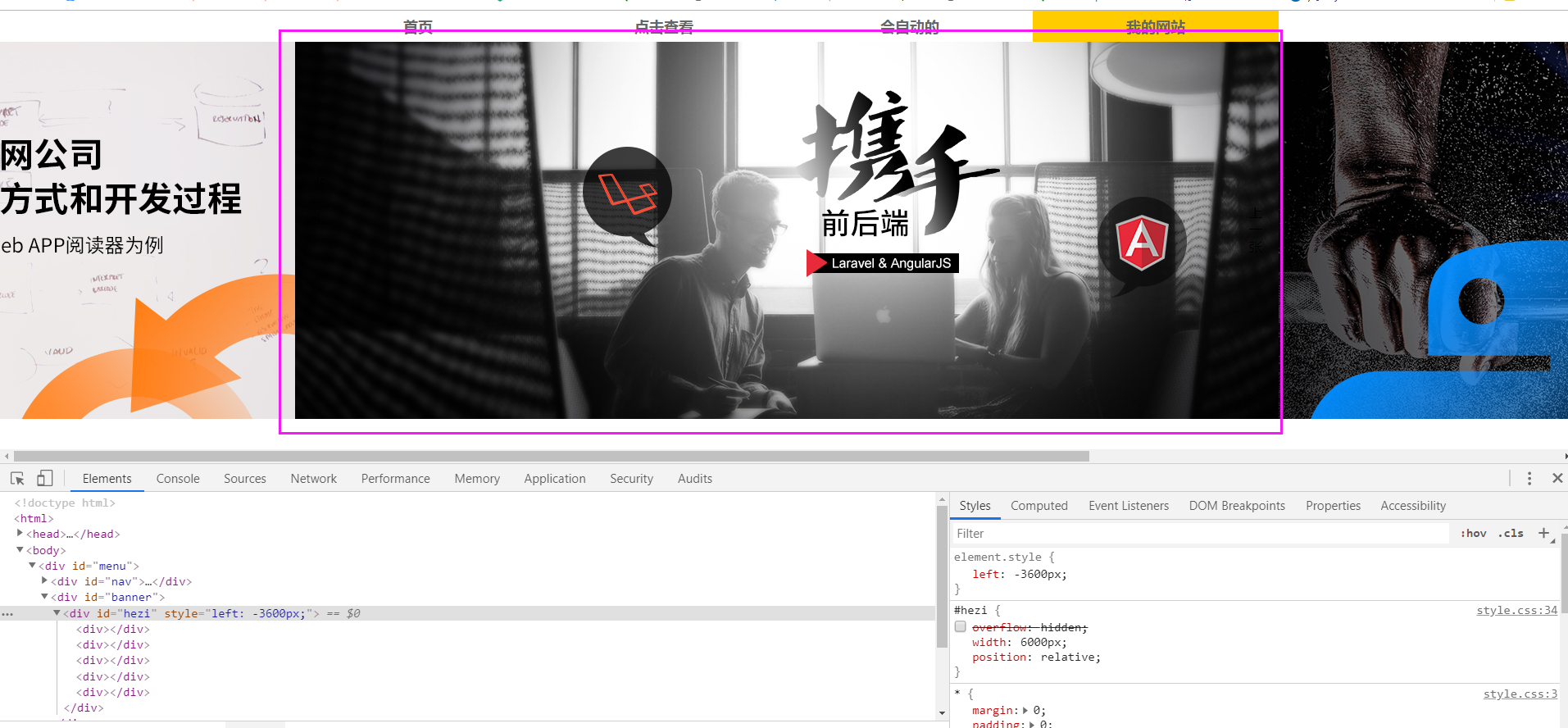Switch to the Computed sidebar tab
Image resolution: width=1568 pixels, height=728 pixels.
coord(1039,506)
